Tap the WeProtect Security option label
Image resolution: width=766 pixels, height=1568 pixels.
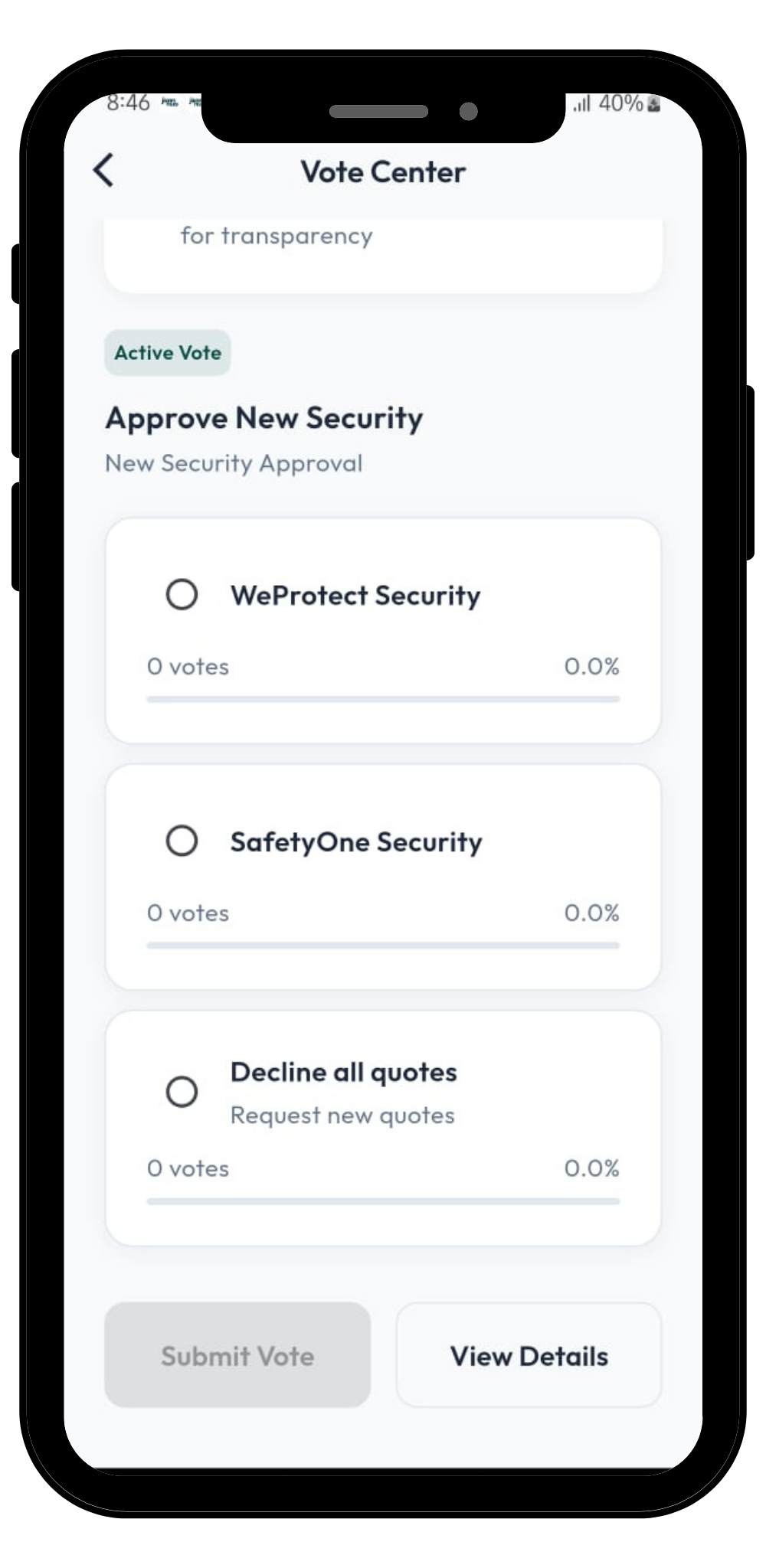coord(355,596)
